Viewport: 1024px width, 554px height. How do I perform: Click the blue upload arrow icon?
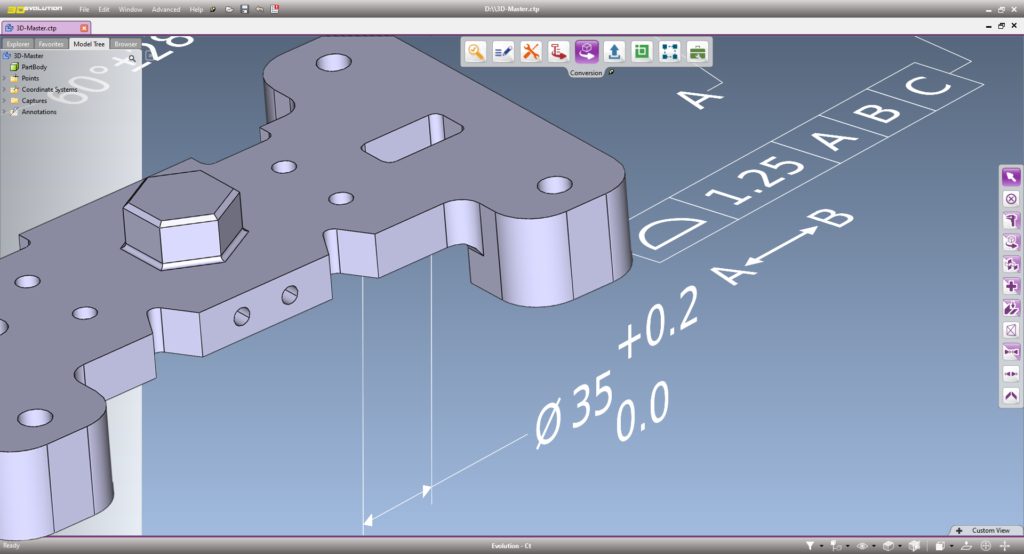[x=615, y=51]
